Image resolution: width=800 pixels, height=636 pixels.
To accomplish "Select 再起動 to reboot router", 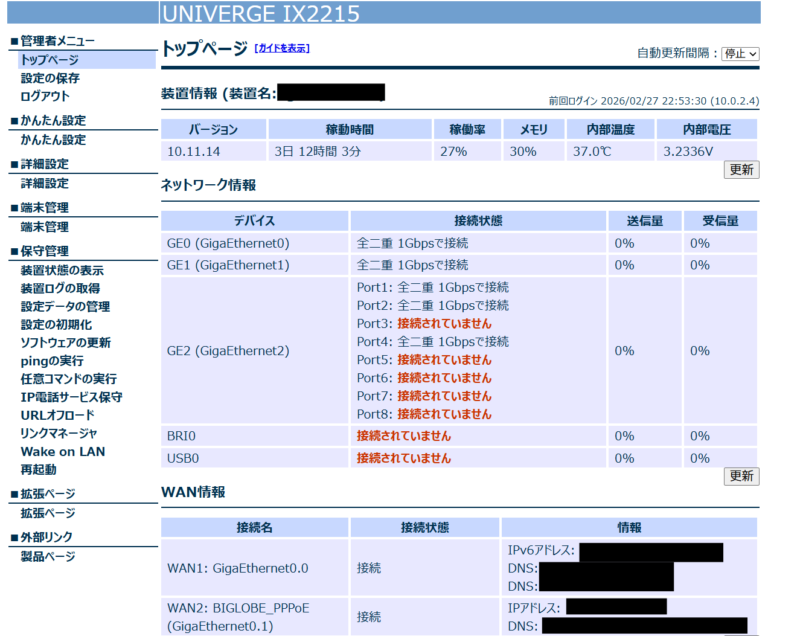I will coord(38,469).
